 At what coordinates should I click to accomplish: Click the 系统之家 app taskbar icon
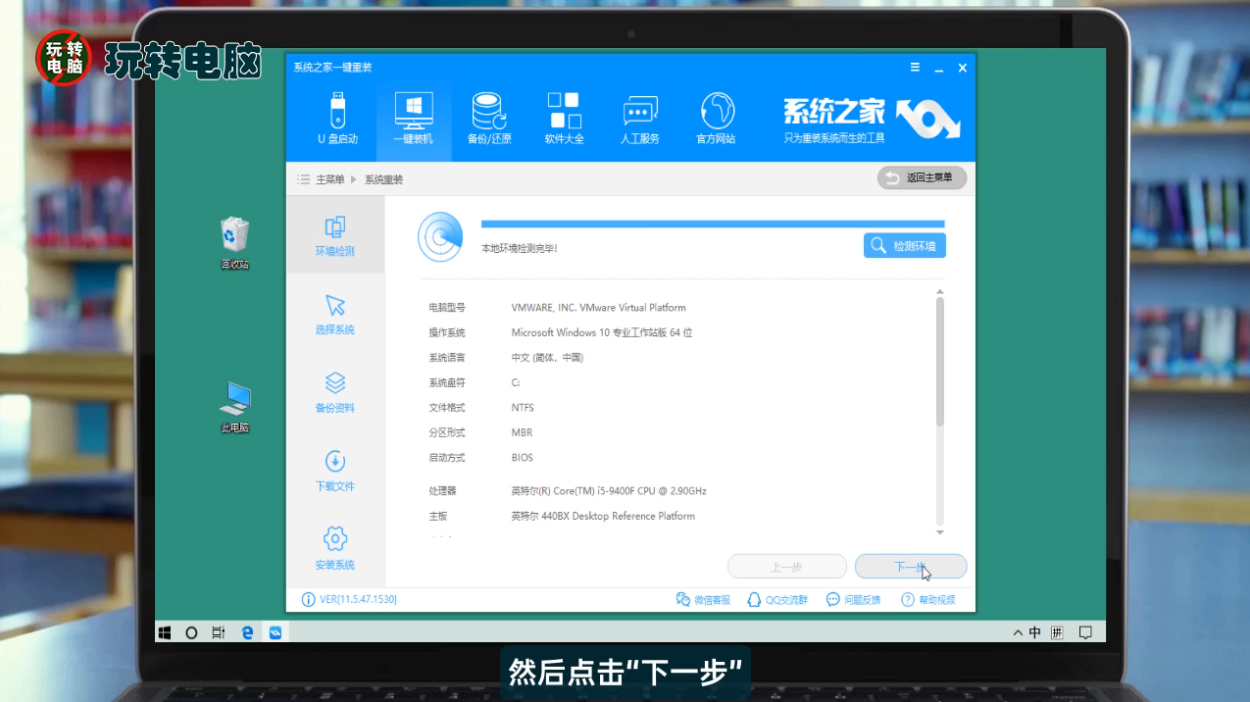[275, 633]
